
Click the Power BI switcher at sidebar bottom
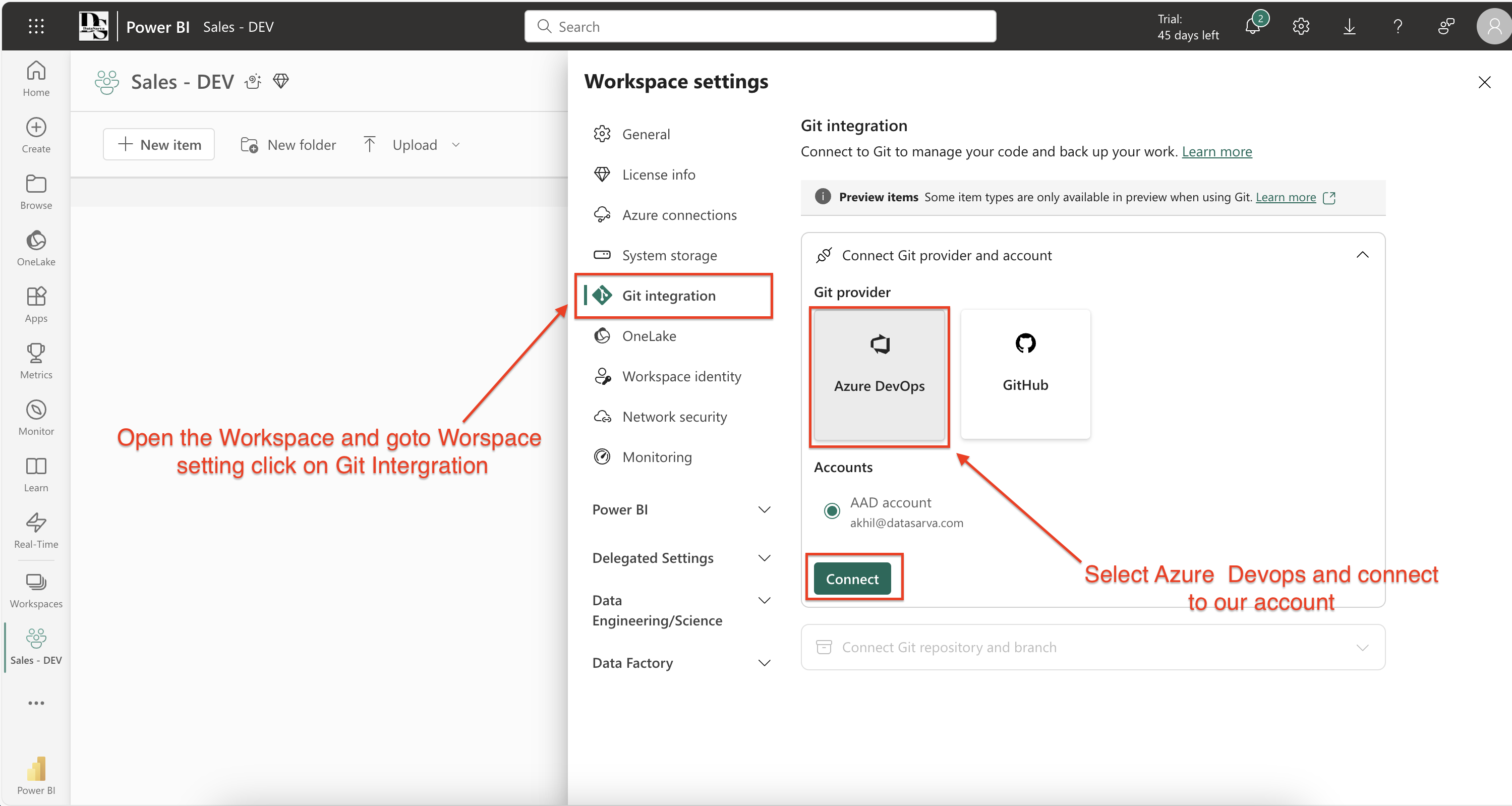point(36,775)
